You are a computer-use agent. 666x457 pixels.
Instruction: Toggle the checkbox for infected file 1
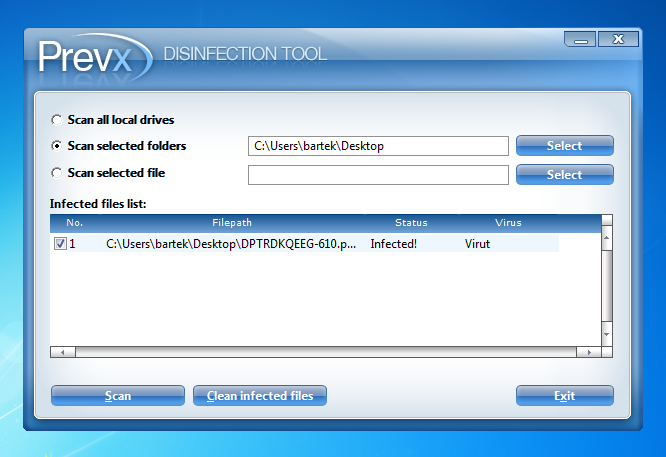click(x=60, y=243)
